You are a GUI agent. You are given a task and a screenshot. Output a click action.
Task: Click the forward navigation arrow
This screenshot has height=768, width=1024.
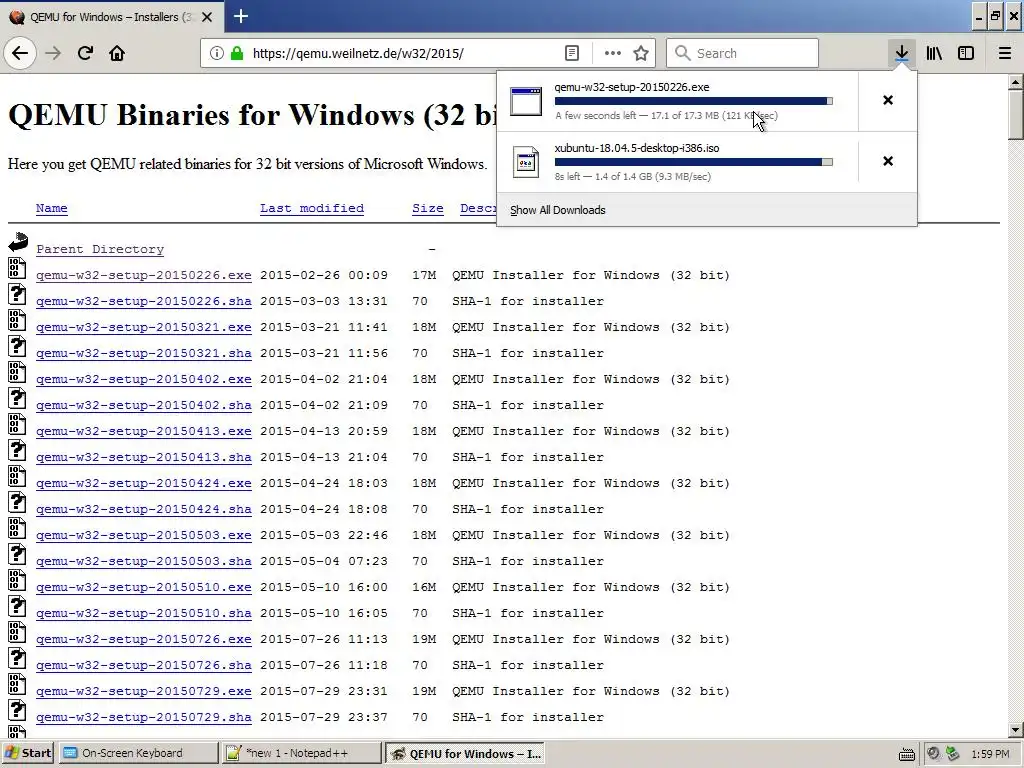pyautogui.click(x=53, y=53)
